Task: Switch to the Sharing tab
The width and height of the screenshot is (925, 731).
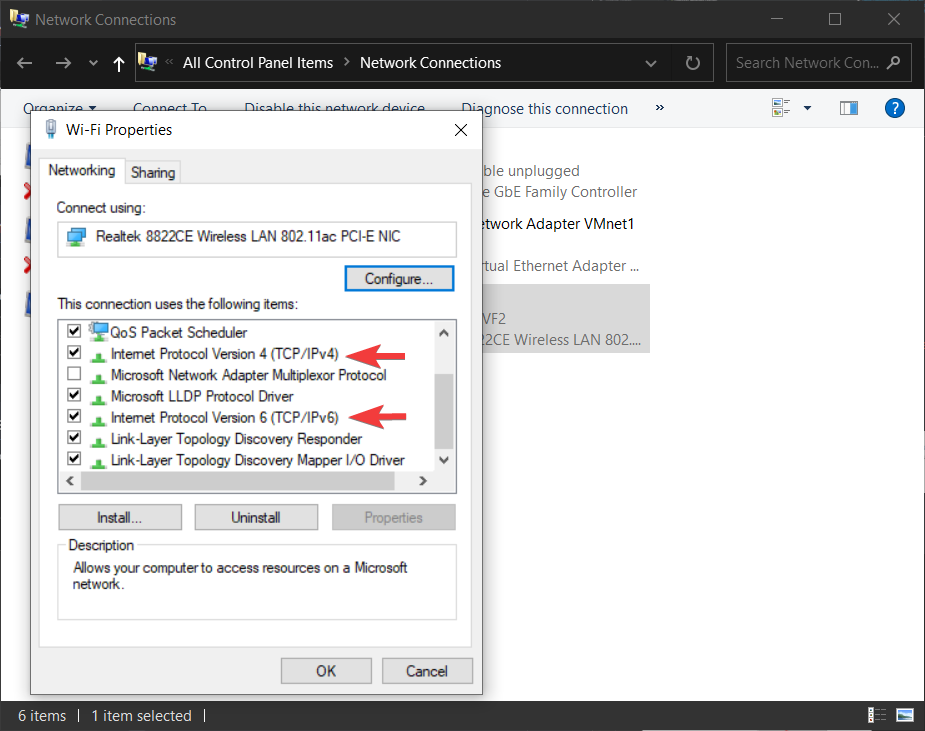Action: tap(153, 172)
